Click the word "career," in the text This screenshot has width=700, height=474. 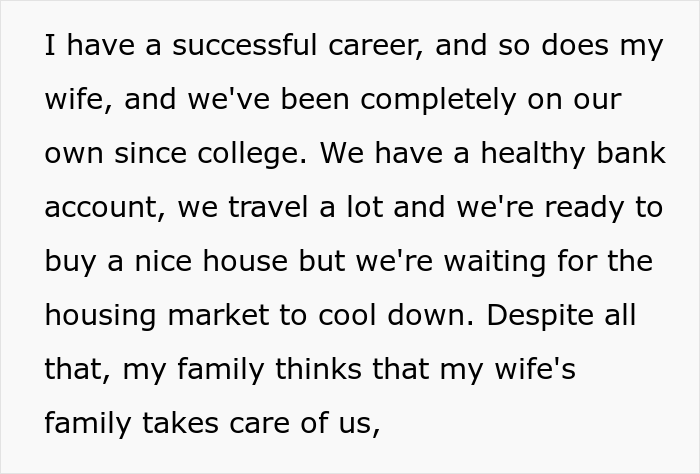tap(375, 46)
